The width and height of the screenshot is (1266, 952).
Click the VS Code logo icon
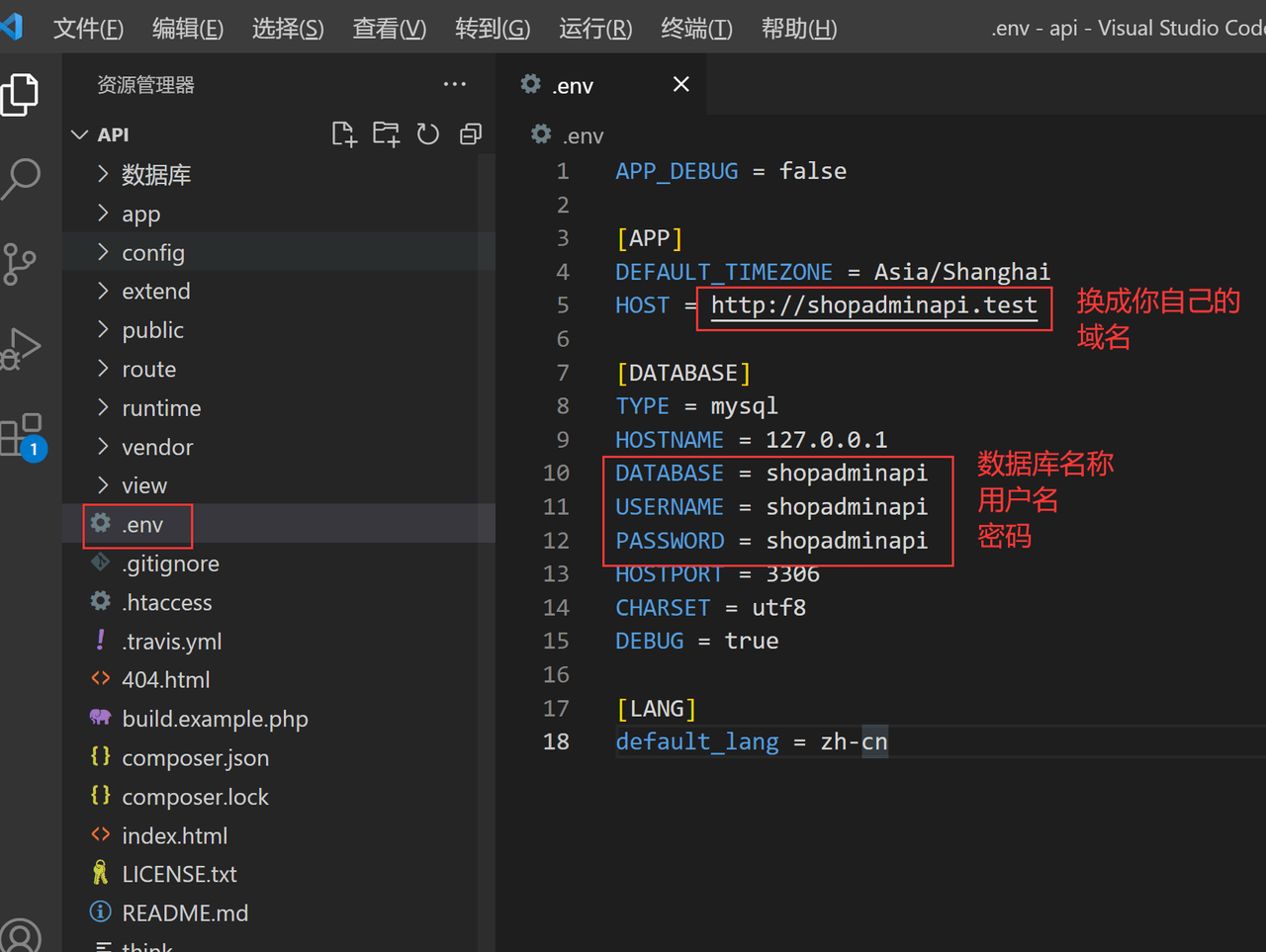click(12, 26)
